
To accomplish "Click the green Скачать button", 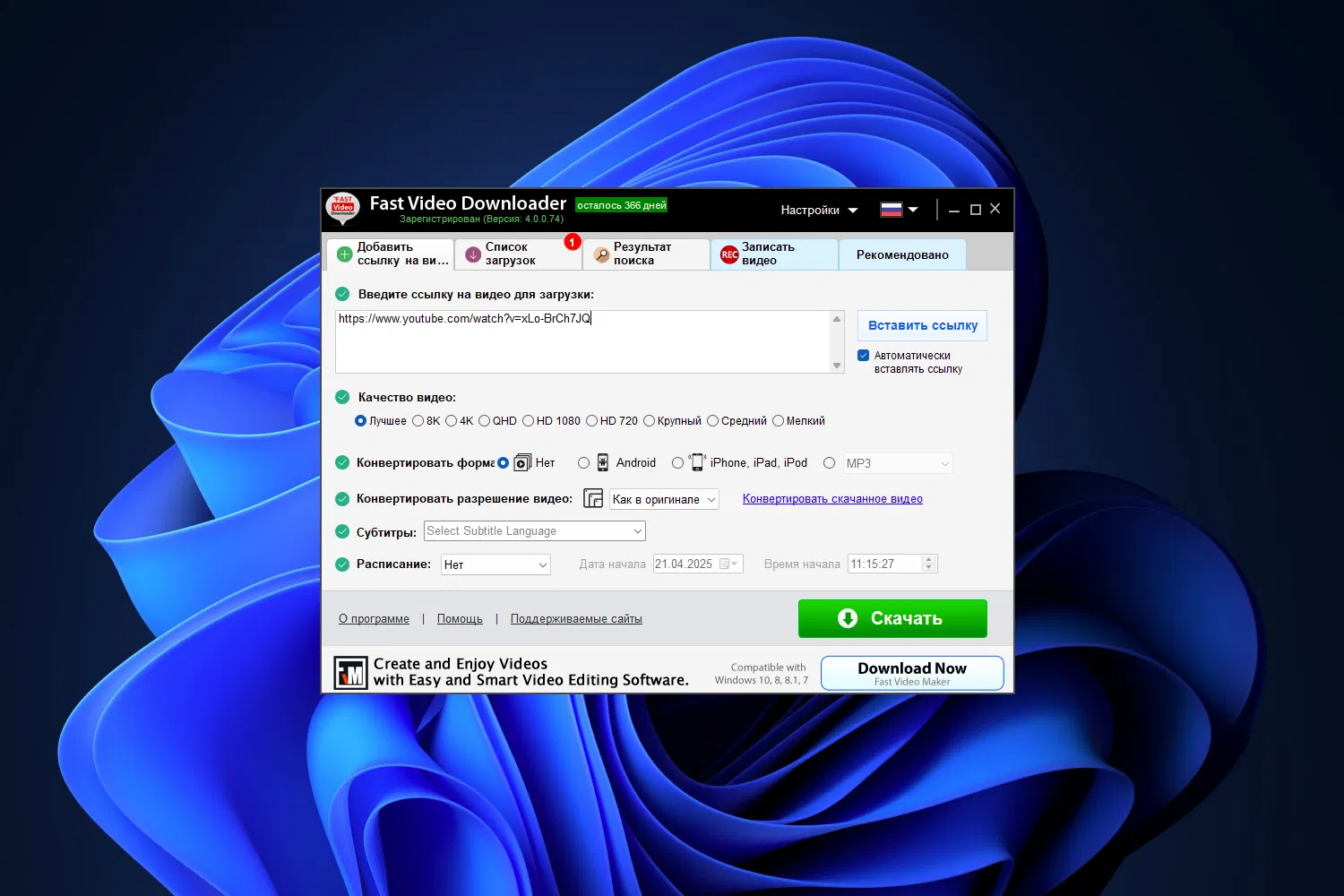I will [x=892, y=618].
